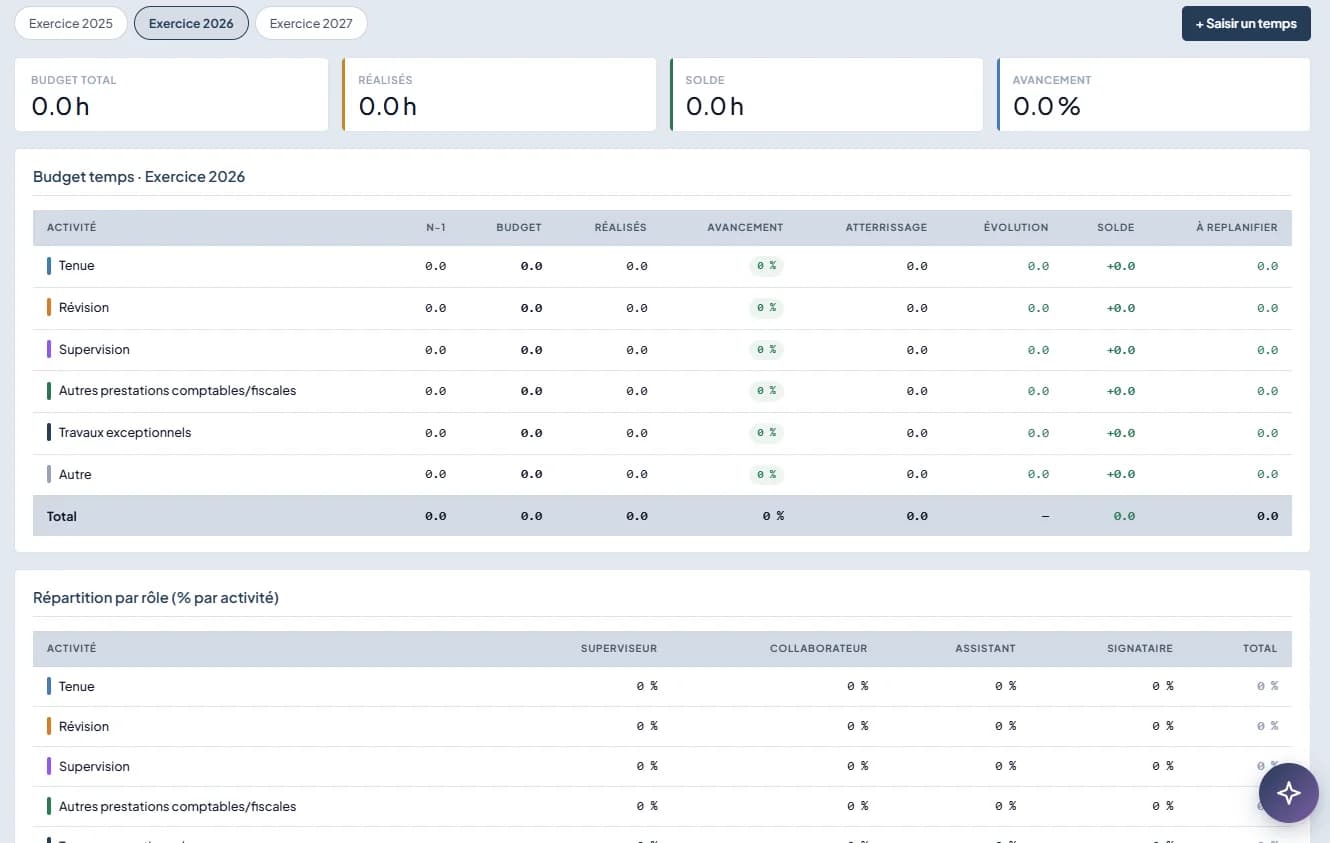
Task: Click the Budget temps · Exercice 2026 heading
Action: click(139, 177)
